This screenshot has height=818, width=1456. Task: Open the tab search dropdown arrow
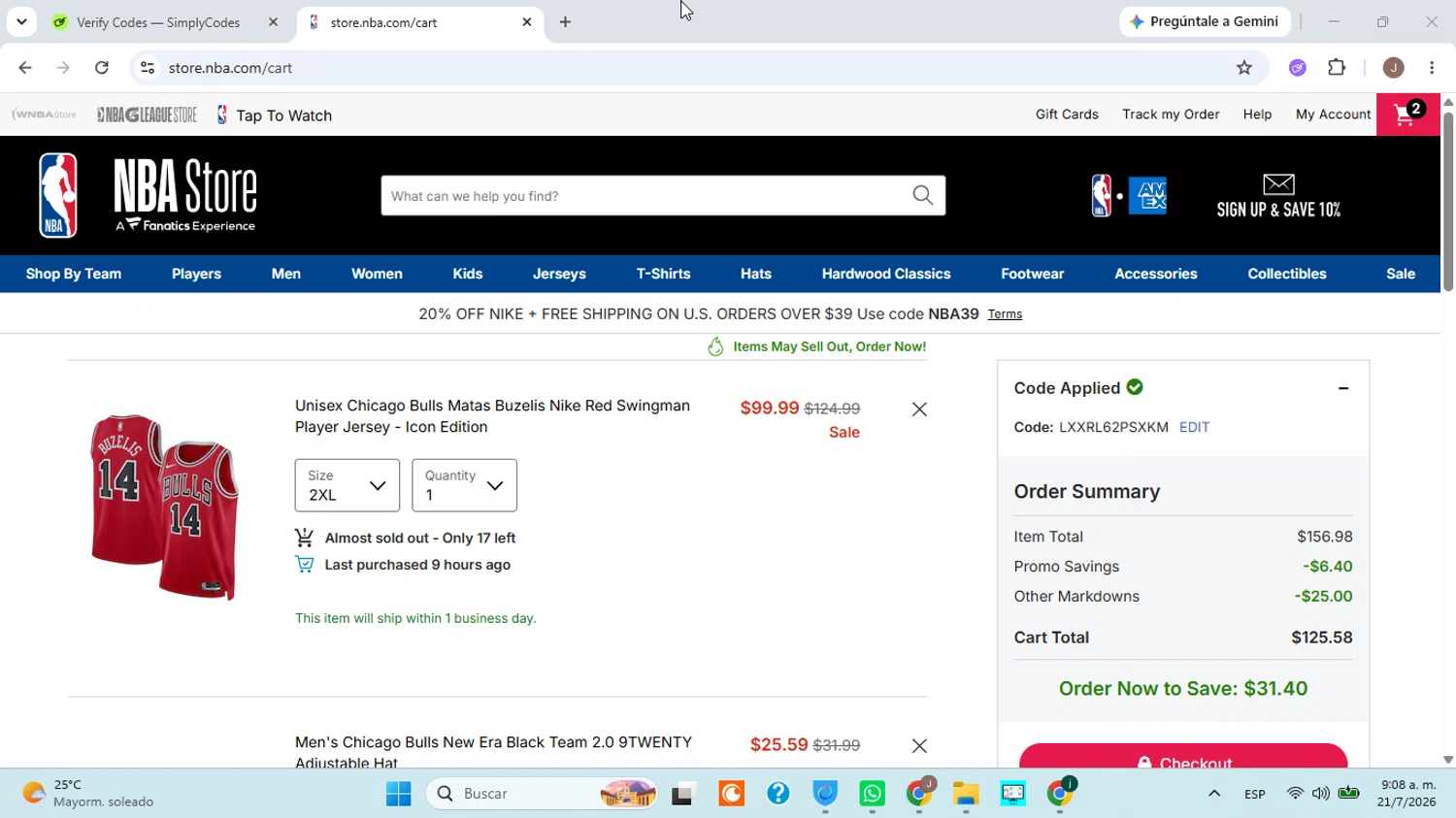[21, 21]
